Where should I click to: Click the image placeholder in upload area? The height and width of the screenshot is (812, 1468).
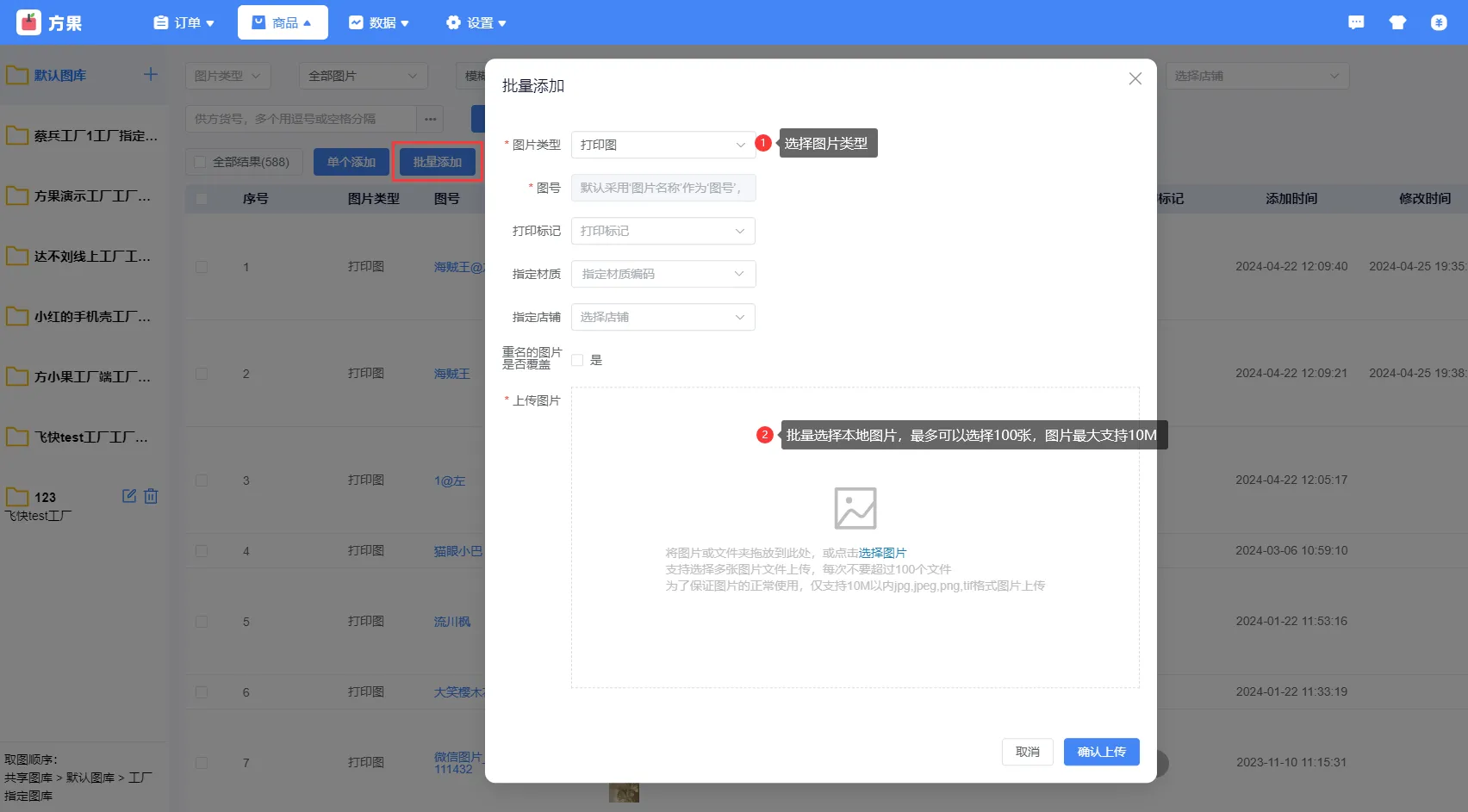point(855,508)
